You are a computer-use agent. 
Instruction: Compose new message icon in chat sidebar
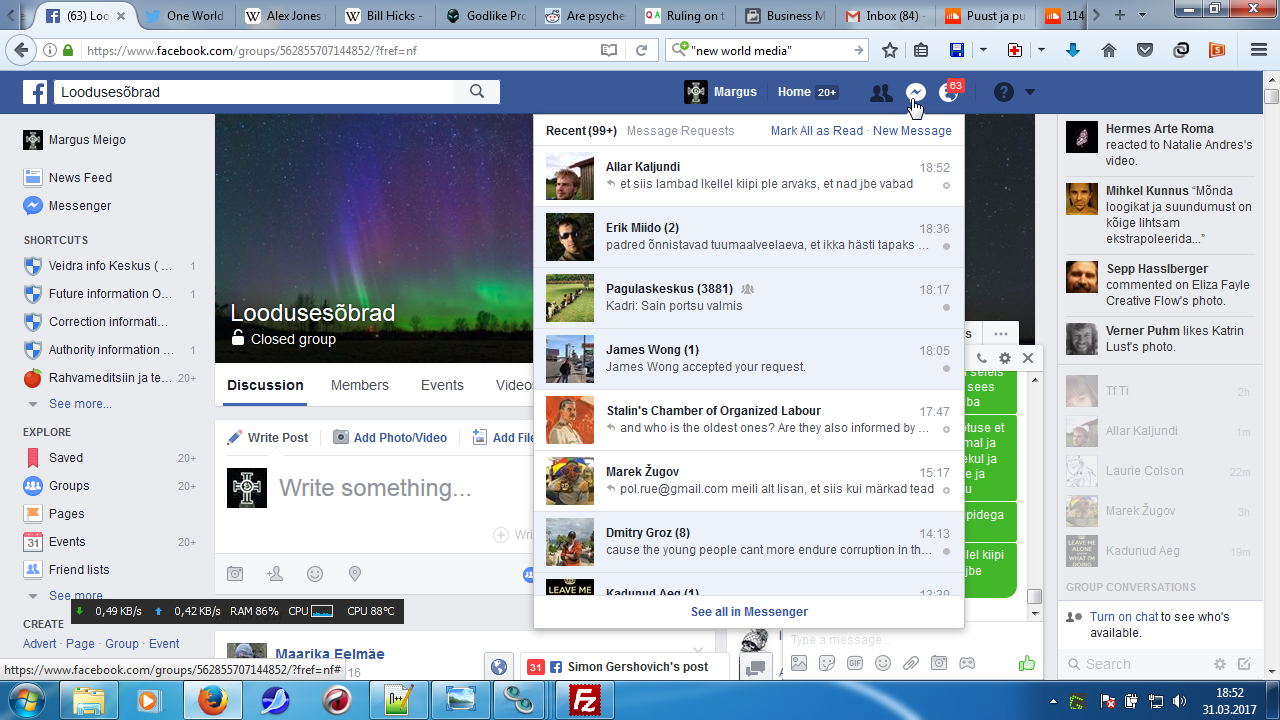click(1244, 664)
